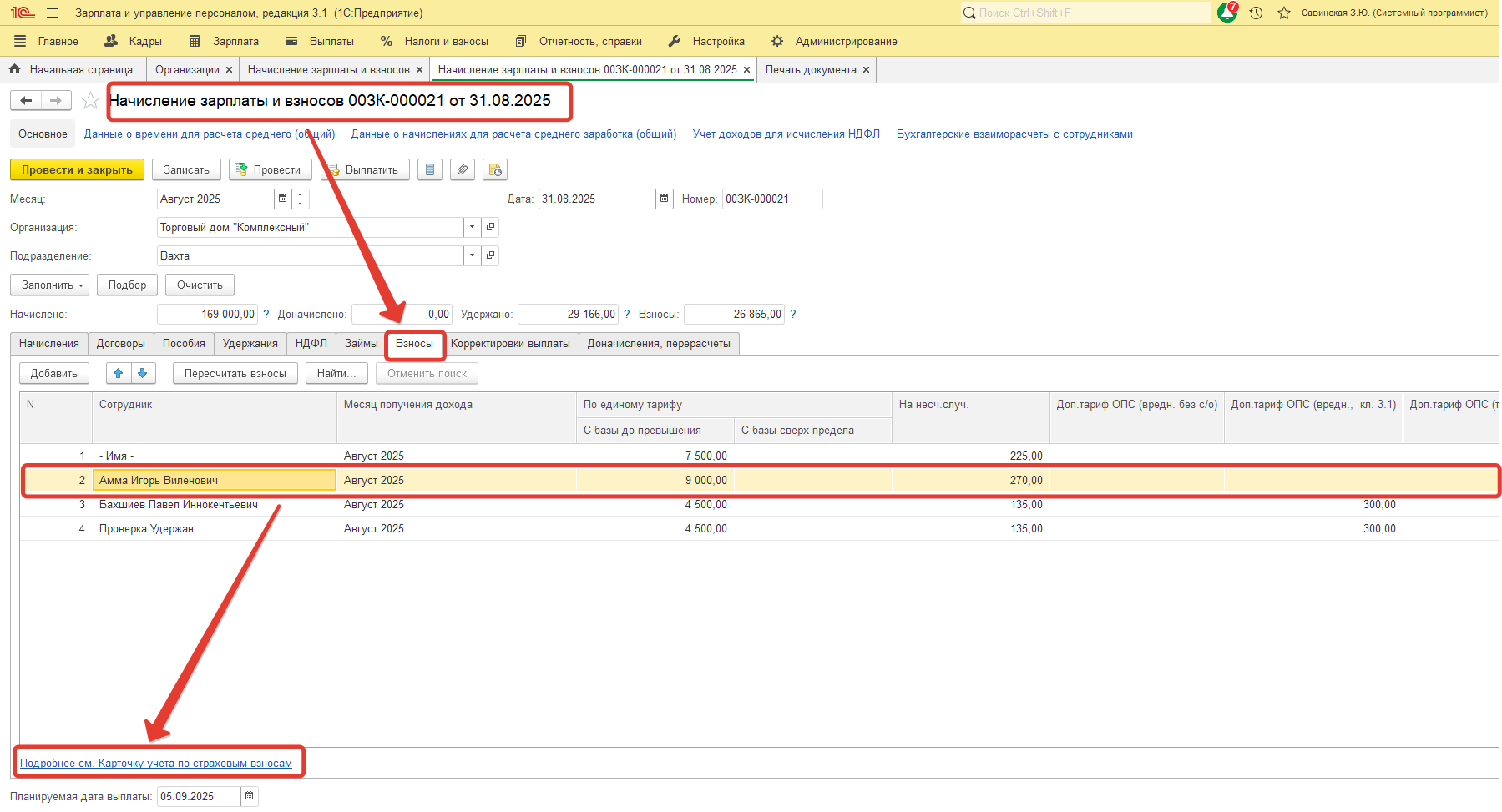Viewport: 1502px width, 812px height.
Task: Click the back navigation arrow
Action: coord(26,101)
